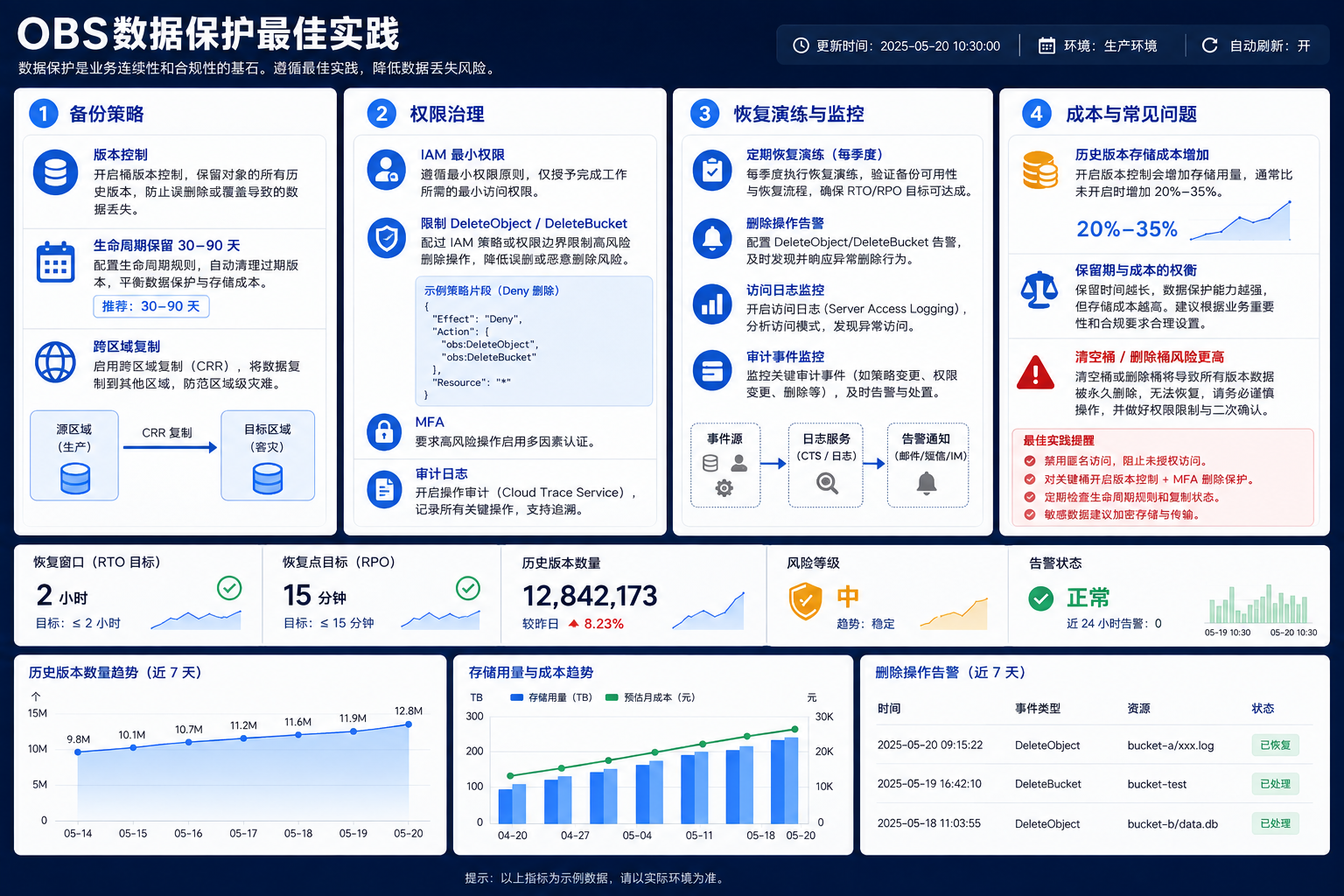Viewport: 1344px width, 896px height.
Task: Click the green check icon beside 正常
Action: click(x=1040, y=598)
